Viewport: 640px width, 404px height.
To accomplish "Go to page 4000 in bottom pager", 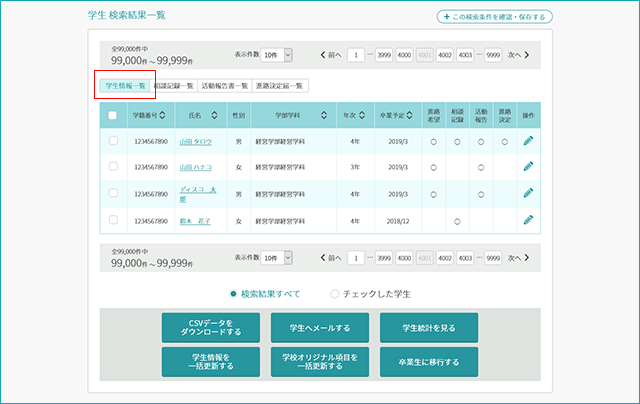I will tap(404, 258).
